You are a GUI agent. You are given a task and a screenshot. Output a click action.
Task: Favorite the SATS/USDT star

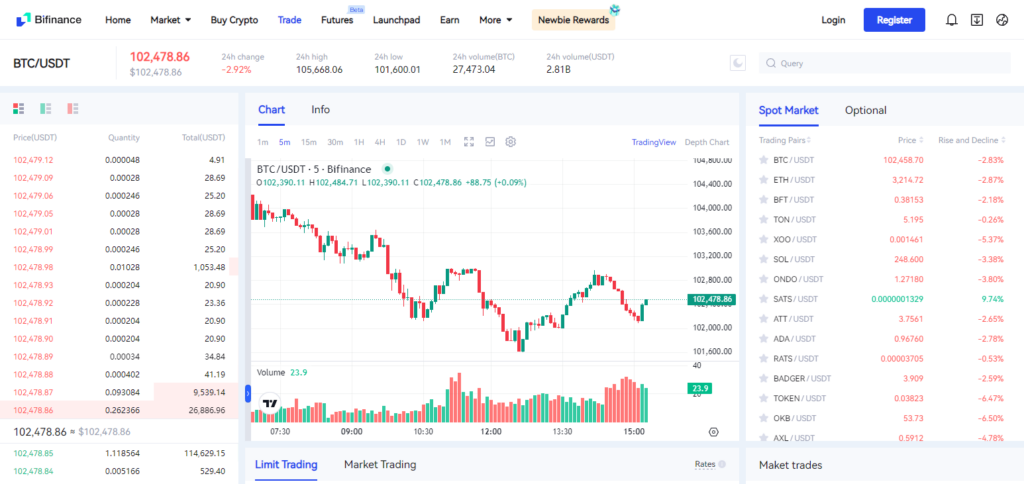763,299
